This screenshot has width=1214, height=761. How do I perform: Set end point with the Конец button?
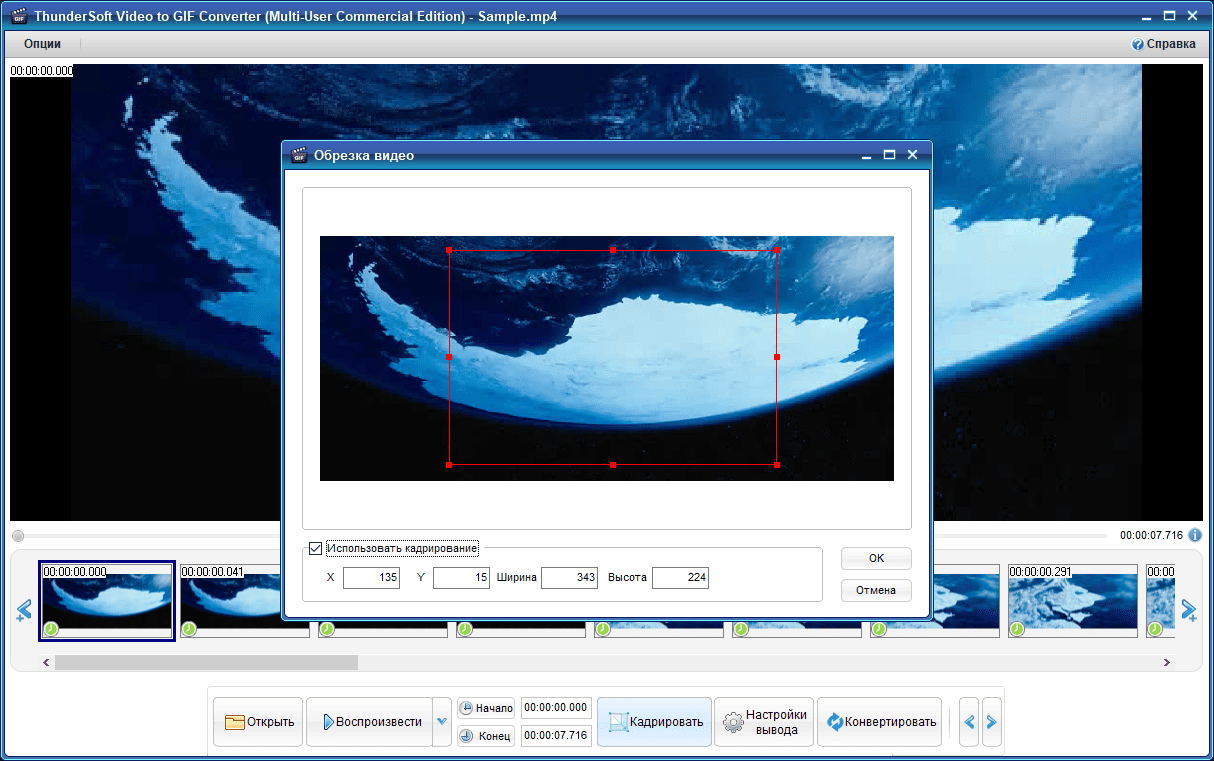click(x=486, y=737)
